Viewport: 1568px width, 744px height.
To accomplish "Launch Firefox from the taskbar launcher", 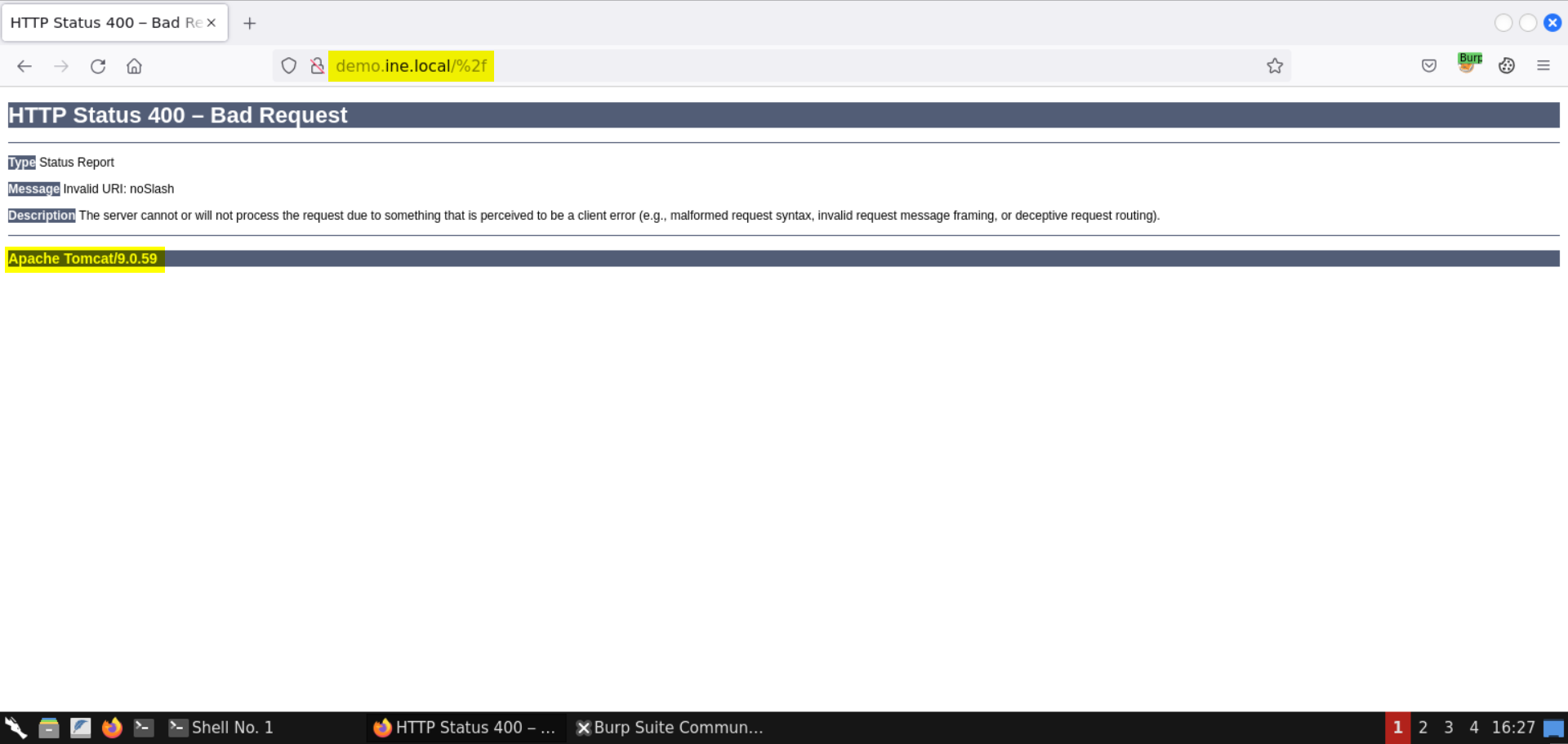I will point(112,727).
